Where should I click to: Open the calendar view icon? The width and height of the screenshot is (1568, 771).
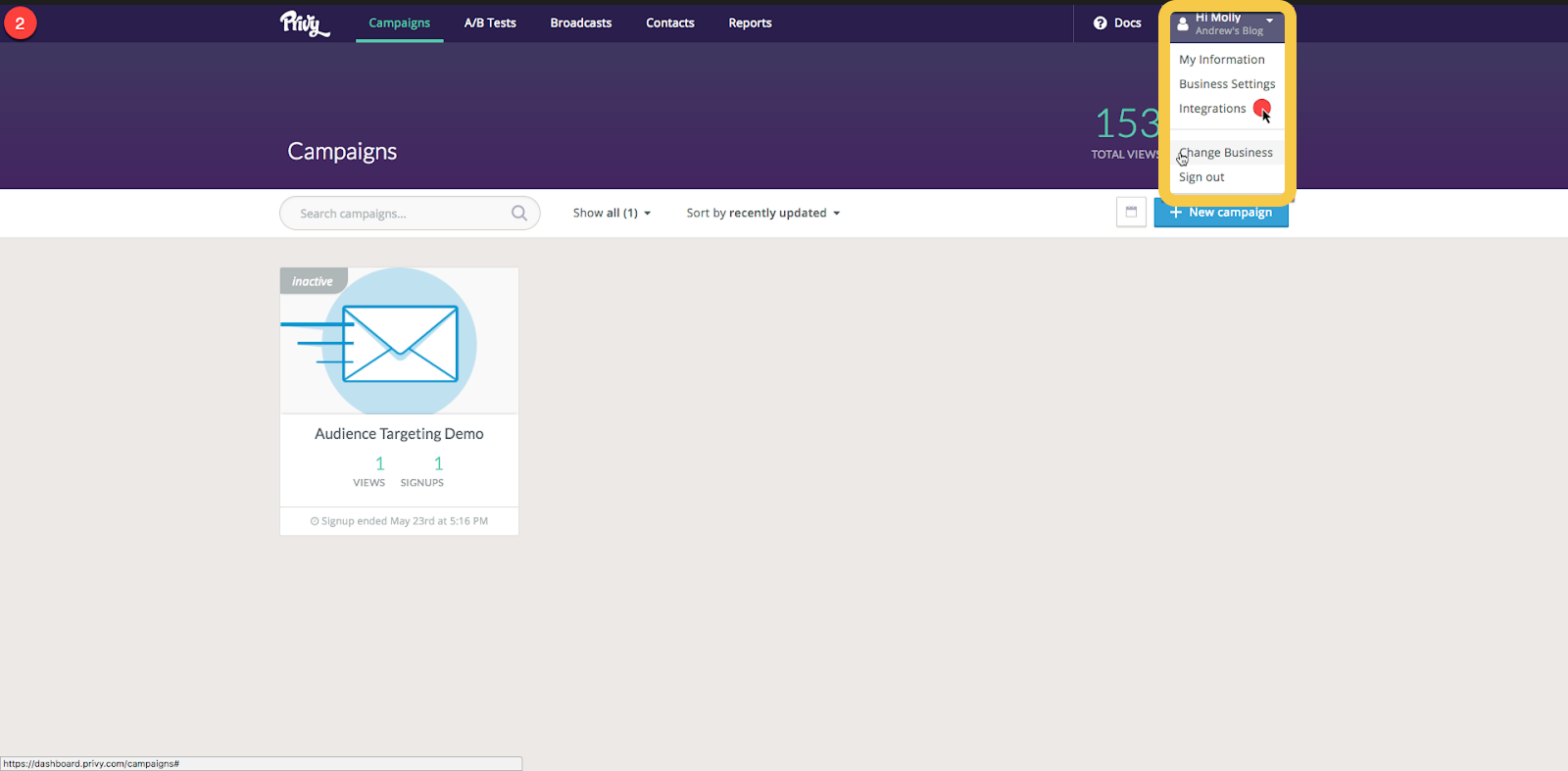[1131, 213]
